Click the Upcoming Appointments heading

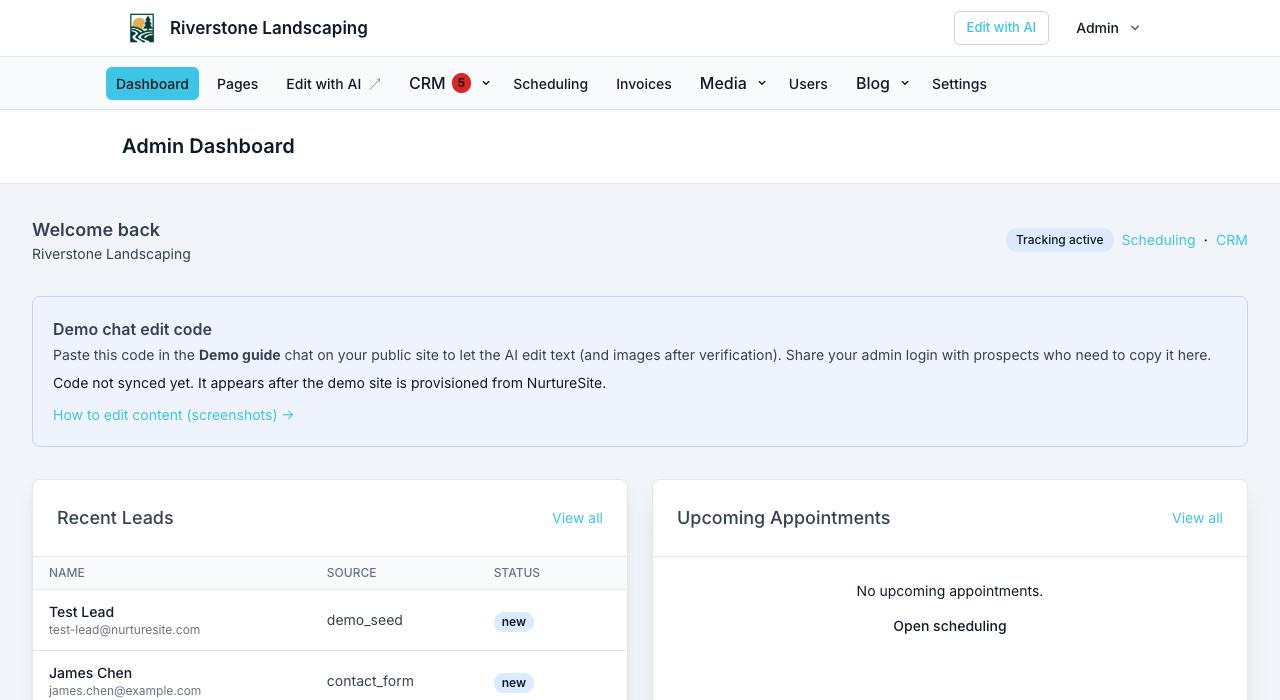pyautogui.click(x=783, y=518)
